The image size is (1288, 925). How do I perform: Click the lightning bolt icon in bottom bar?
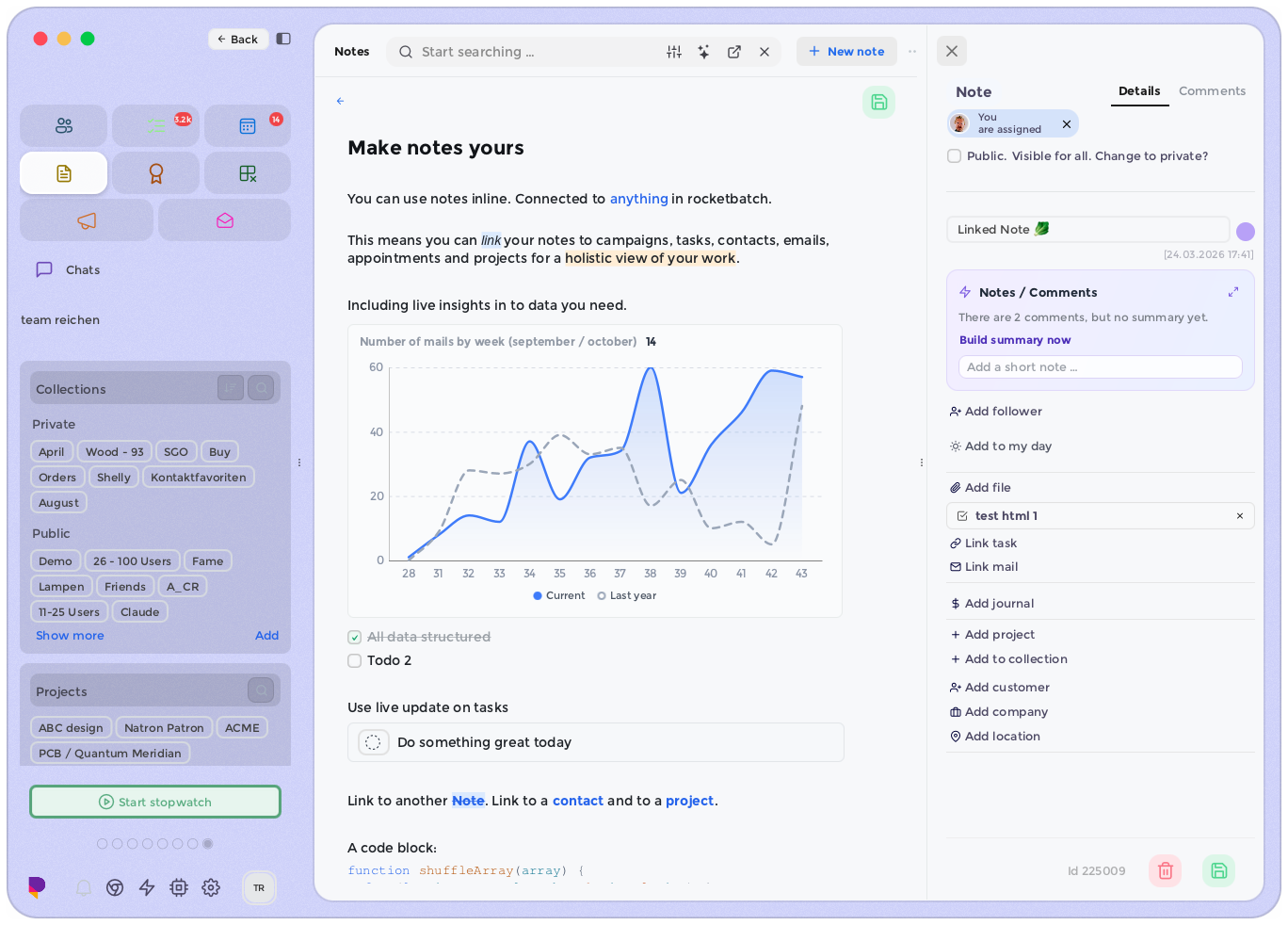pos(147,887)
